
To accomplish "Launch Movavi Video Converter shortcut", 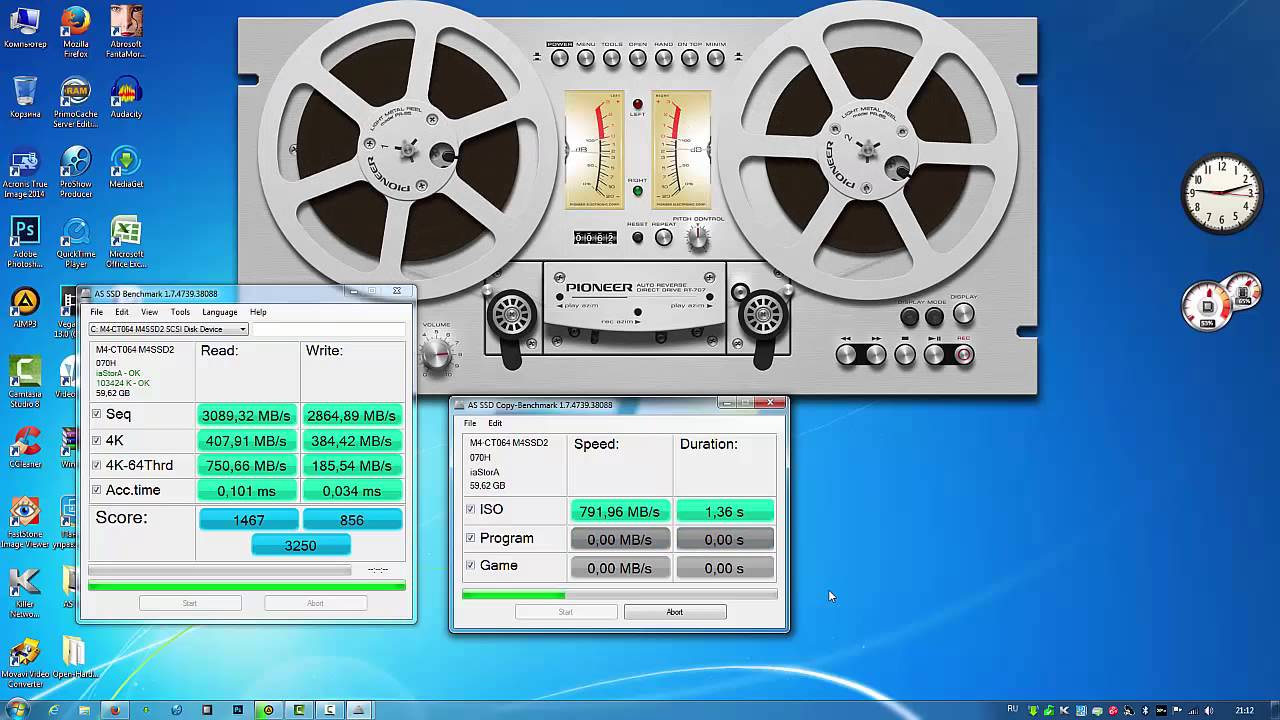I will (25, 662).
